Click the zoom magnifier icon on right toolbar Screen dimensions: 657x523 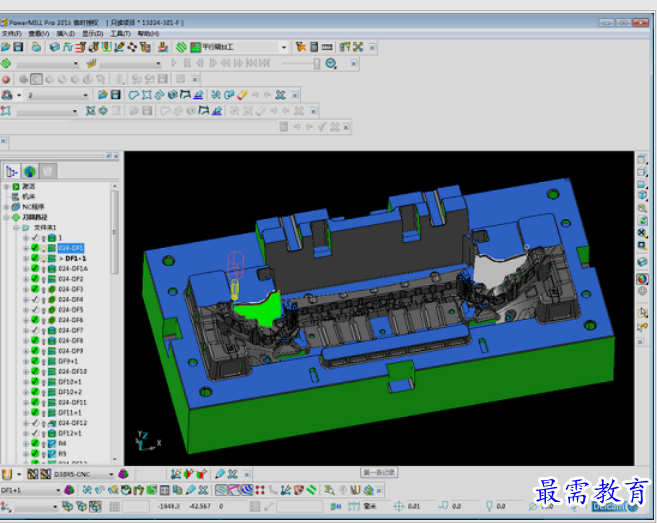[642, 208]
